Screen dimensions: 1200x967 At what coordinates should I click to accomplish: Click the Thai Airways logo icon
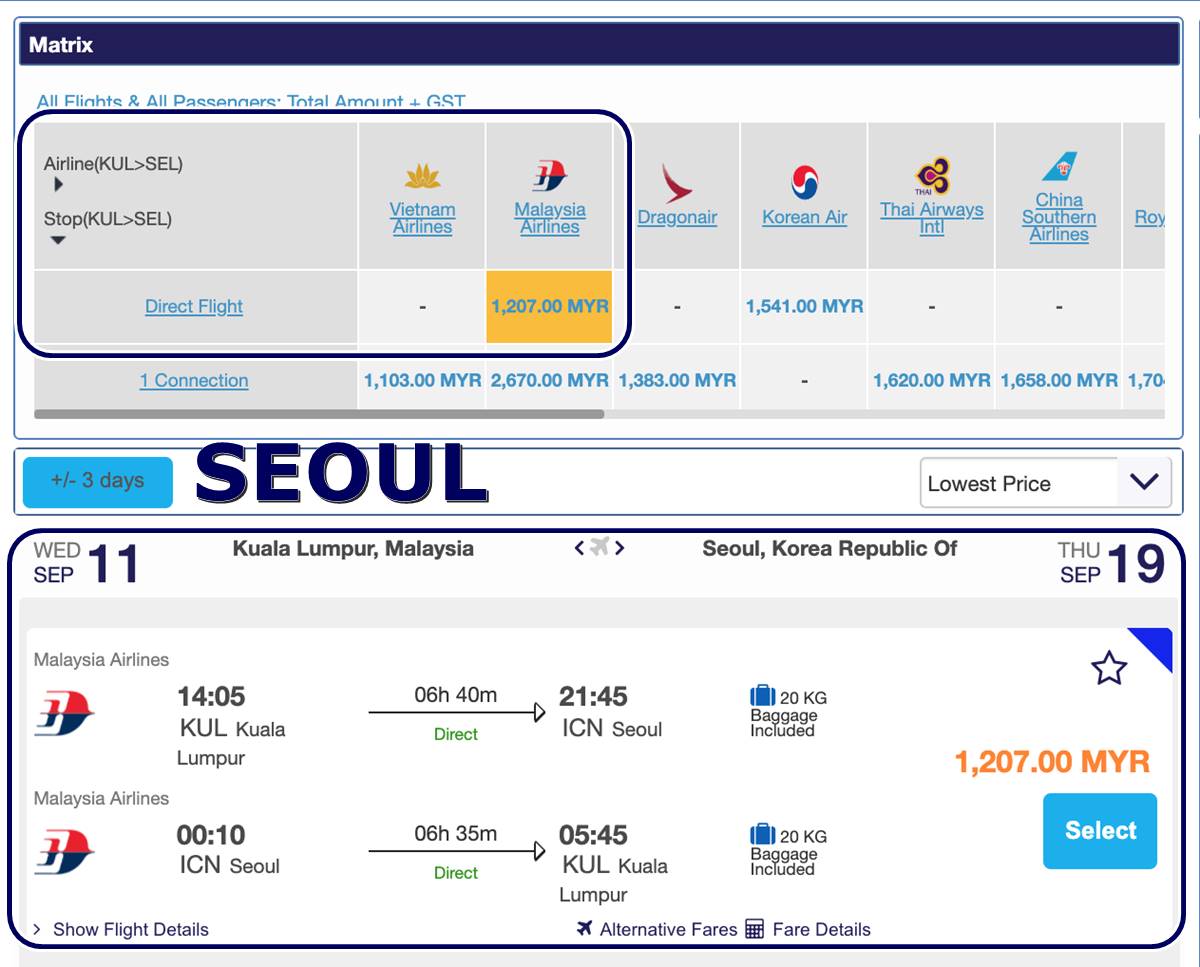[932, 177]
